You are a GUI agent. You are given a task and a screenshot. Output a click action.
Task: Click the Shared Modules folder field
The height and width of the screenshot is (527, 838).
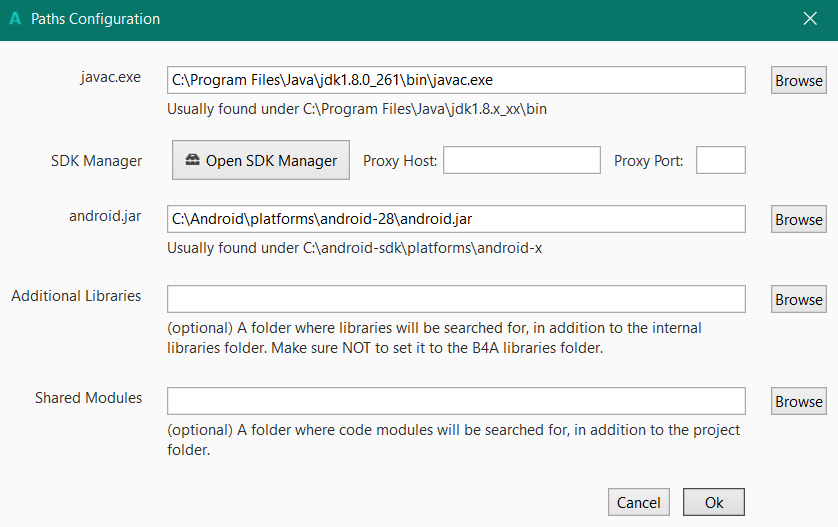click(456, 401)
